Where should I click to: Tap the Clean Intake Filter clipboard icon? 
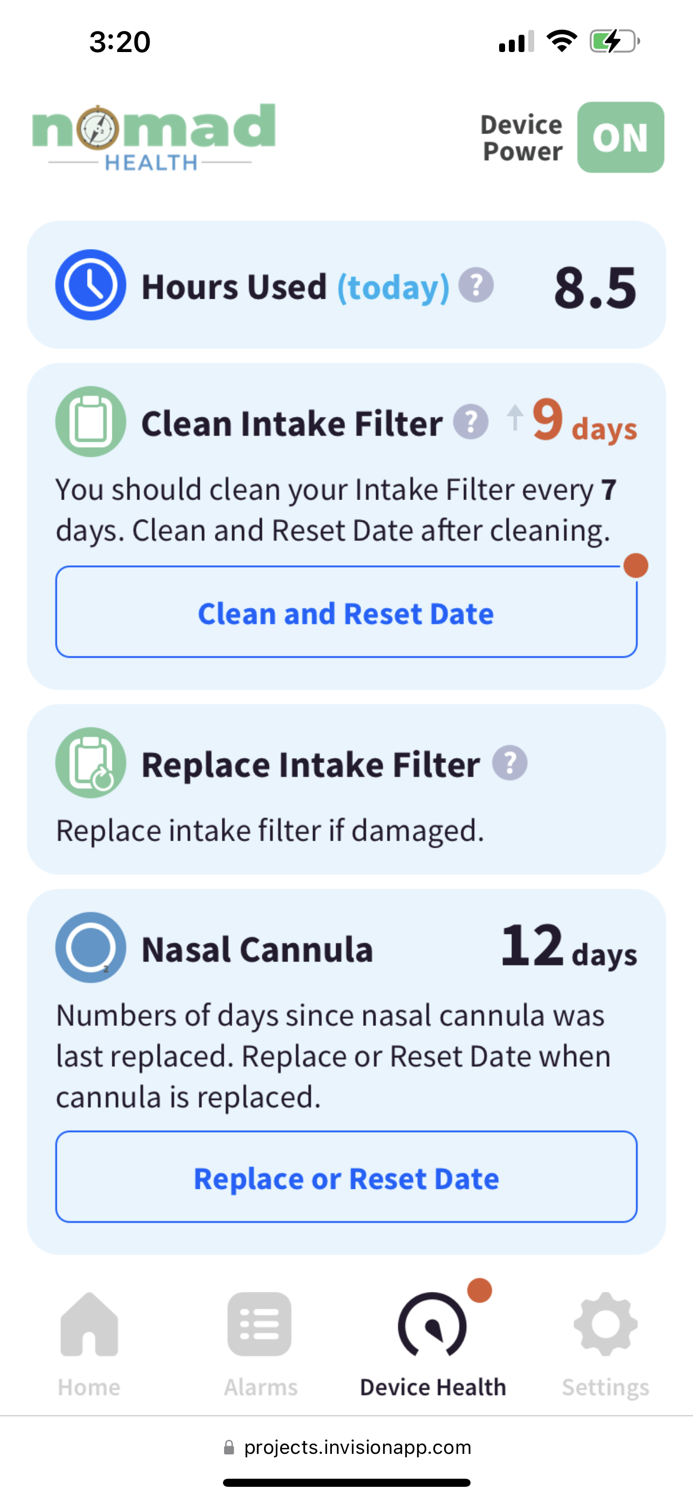[90, 422]
